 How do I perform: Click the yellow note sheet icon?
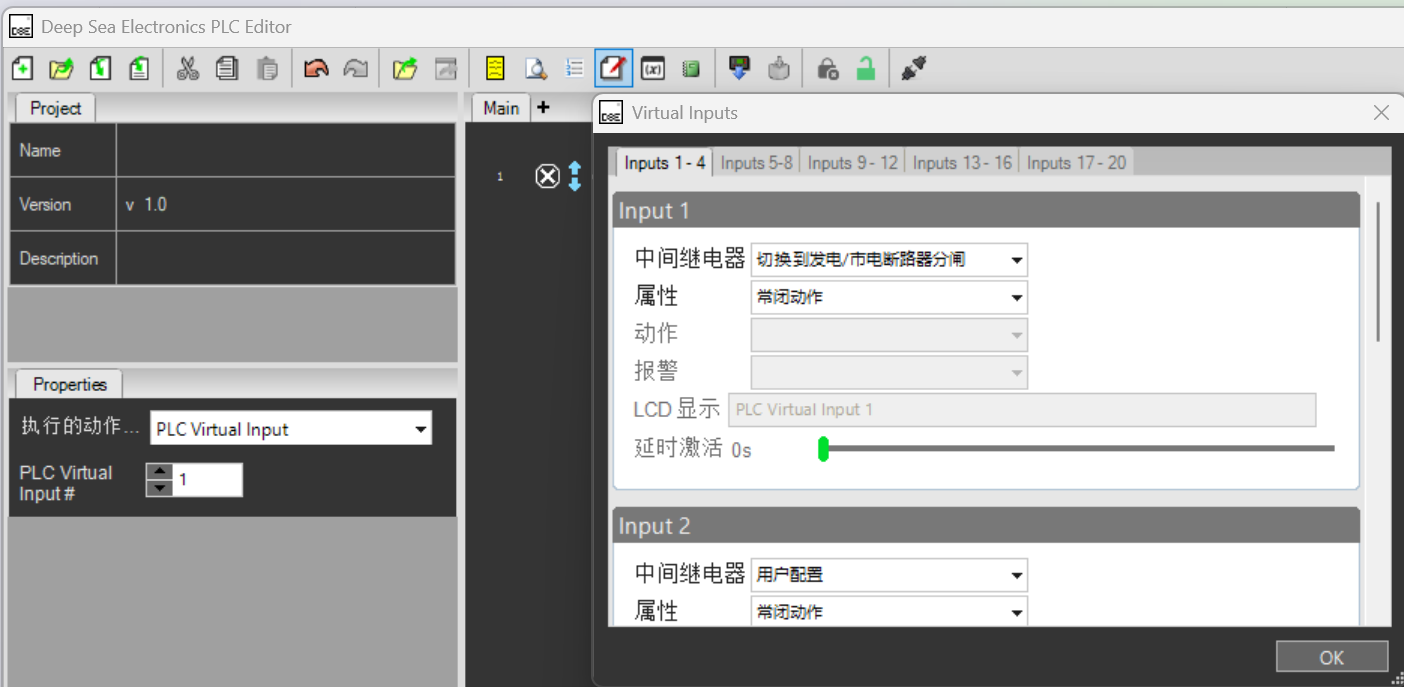point(495,69)
